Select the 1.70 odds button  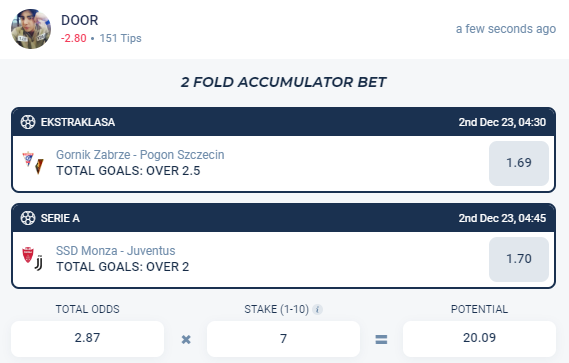(x=519, y=259)
